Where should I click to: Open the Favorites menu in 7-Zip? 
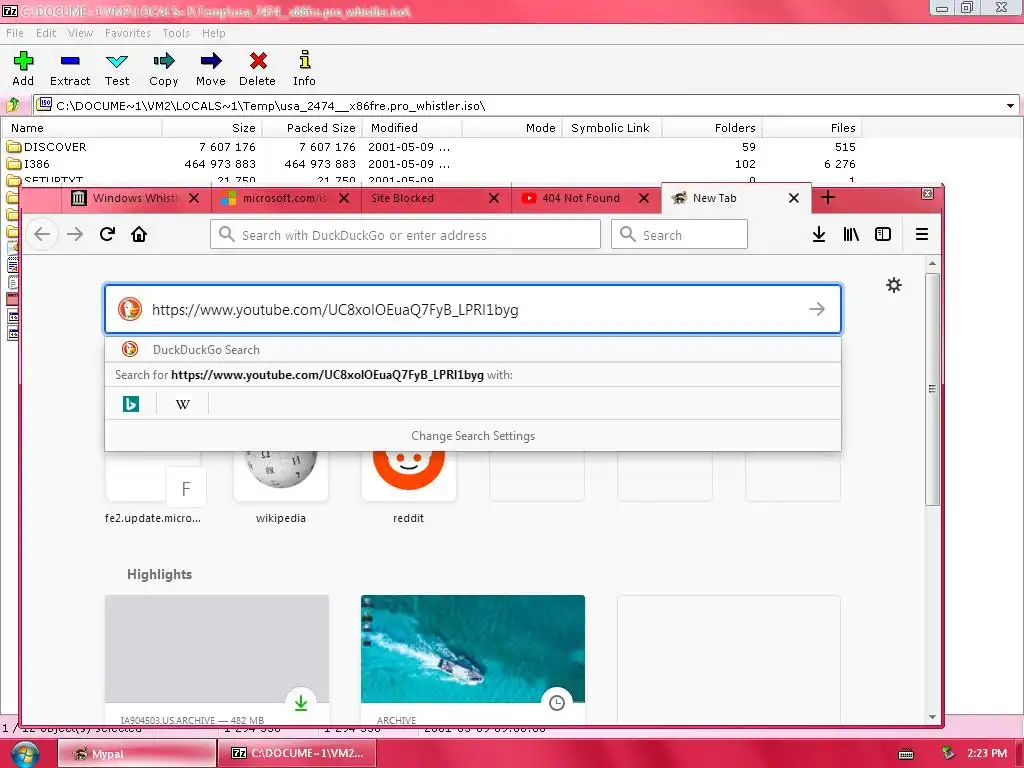click(127, 33)
